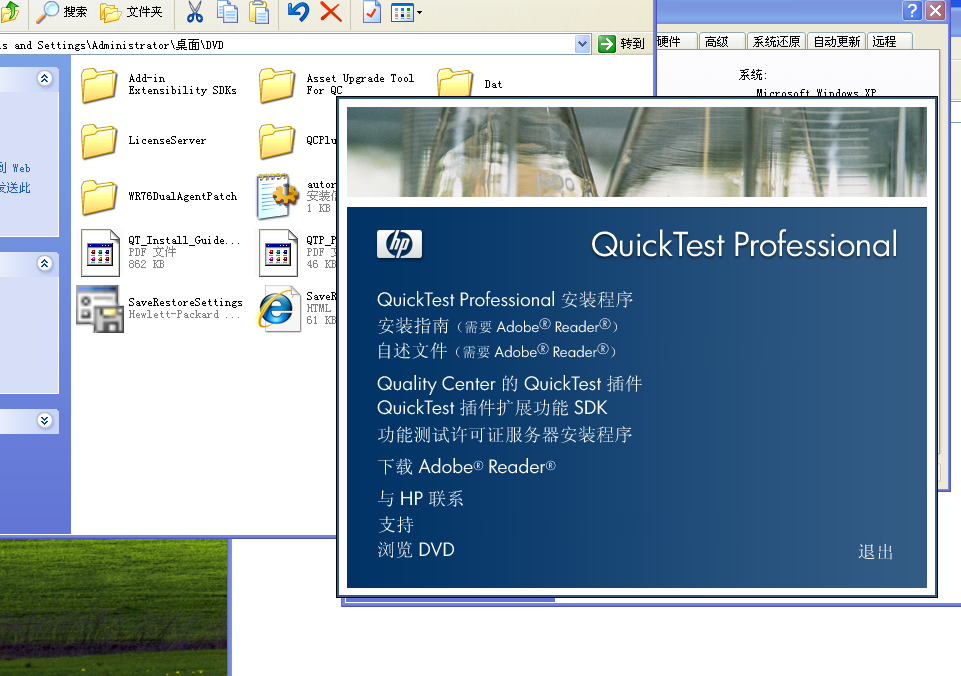Click the red Delete X icon
The width and height of the screenshot is (961, 676).
331,12
